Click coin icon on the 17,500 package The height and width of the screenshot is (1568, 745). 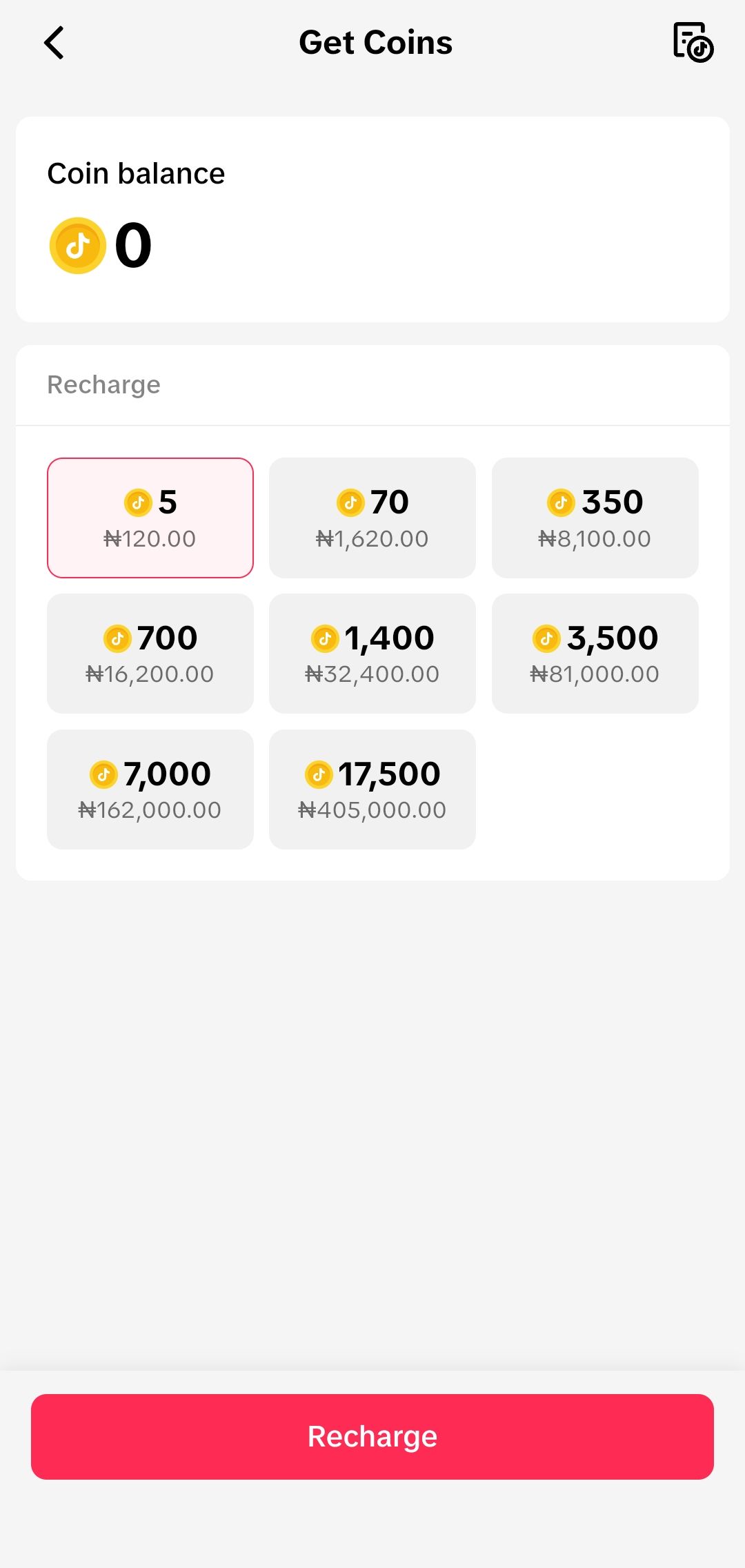click(x=319, y=774)
